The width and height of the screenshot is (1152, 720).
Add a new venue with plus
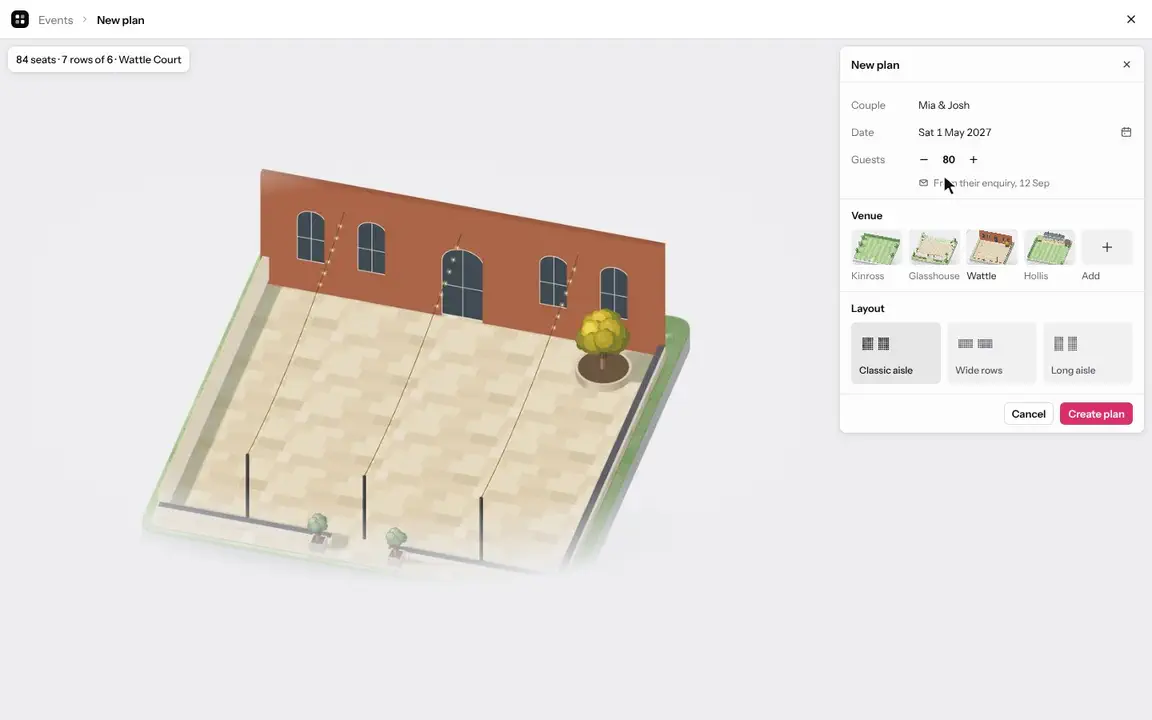(1106, 248)
